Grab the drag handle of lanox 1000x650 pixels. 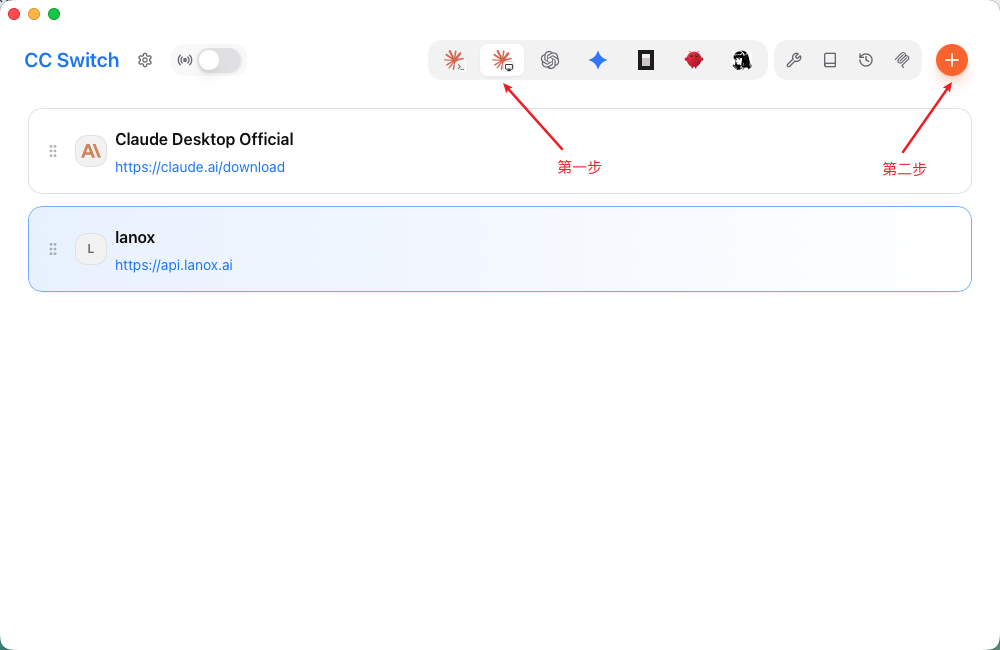tap(53, 249)
